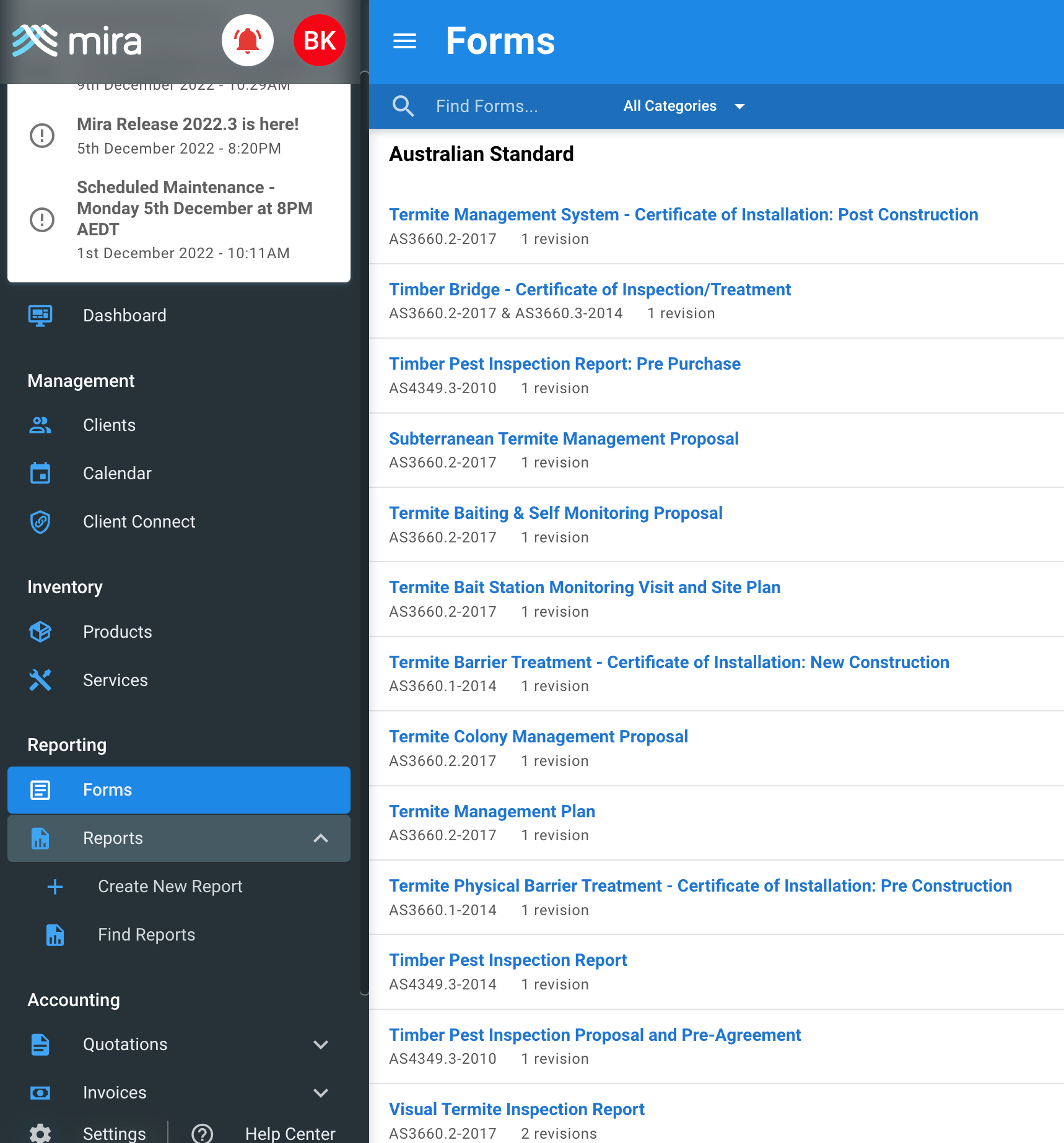The width and height of the screenshot is (1064, 1143).
Task: Toggle the hamburger navigation menu
Action: [405, 41]
